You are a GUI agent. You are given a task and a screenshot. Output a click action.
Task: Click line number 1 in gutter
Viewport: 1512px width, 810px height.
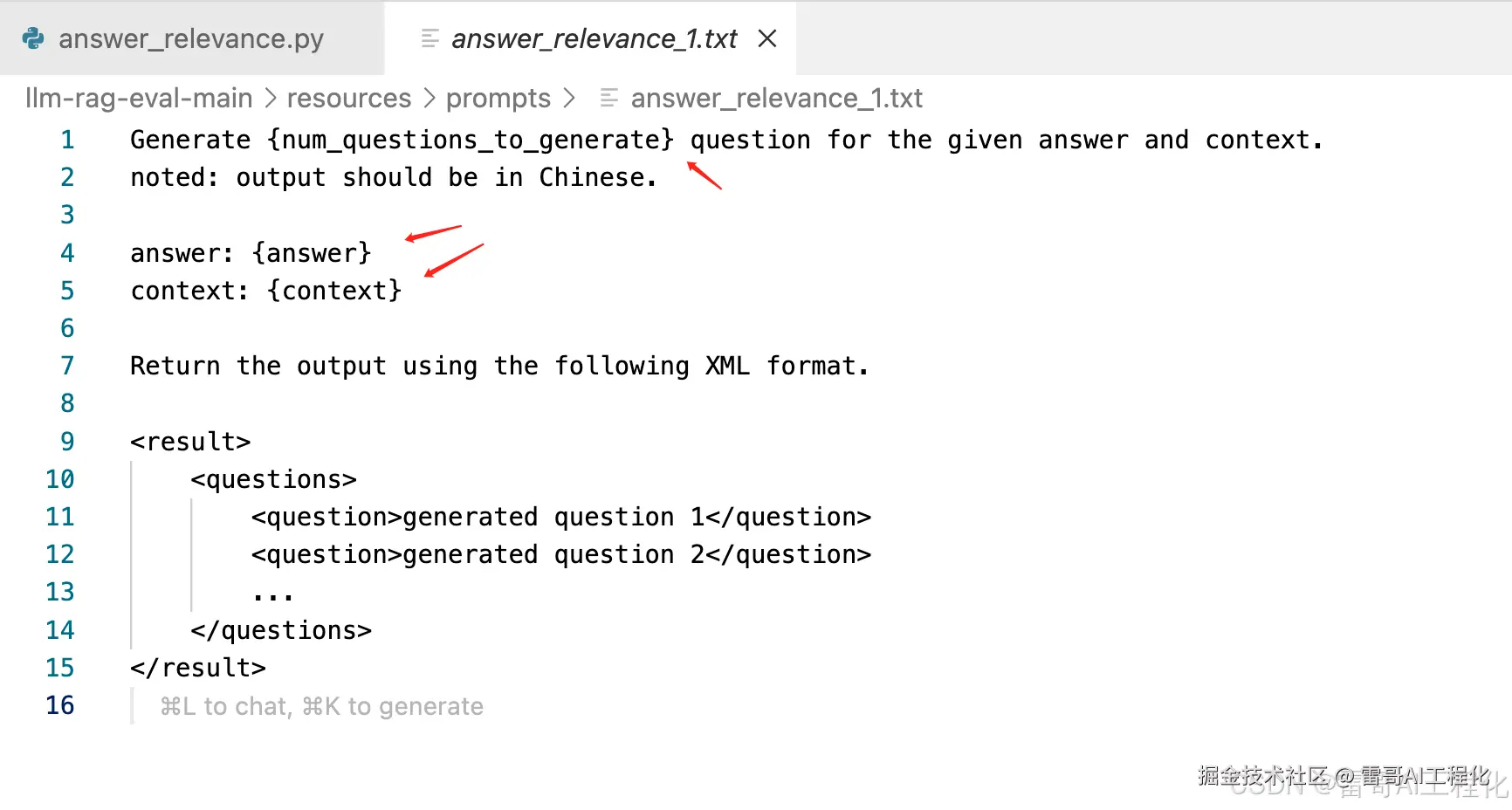click(x=67, y=140)
